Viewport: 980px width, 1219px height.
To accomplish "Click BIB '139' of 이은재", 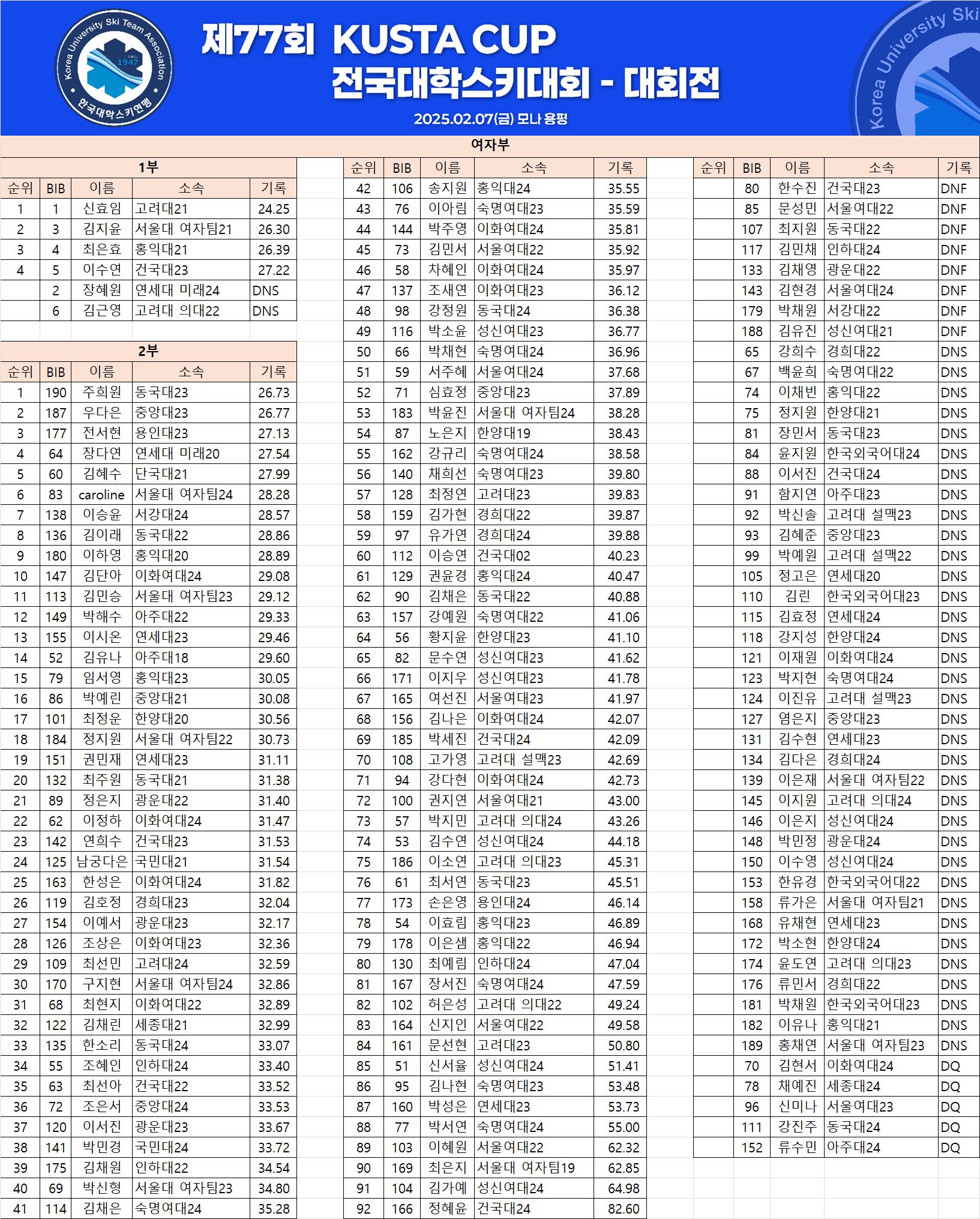I will coord(751,780).
